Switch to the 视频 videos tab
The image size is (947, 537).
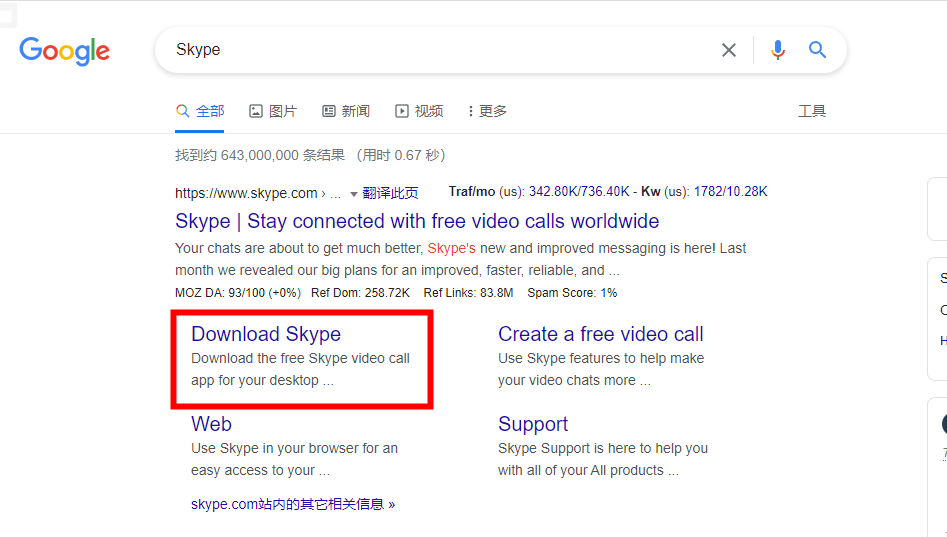[419, 111]
